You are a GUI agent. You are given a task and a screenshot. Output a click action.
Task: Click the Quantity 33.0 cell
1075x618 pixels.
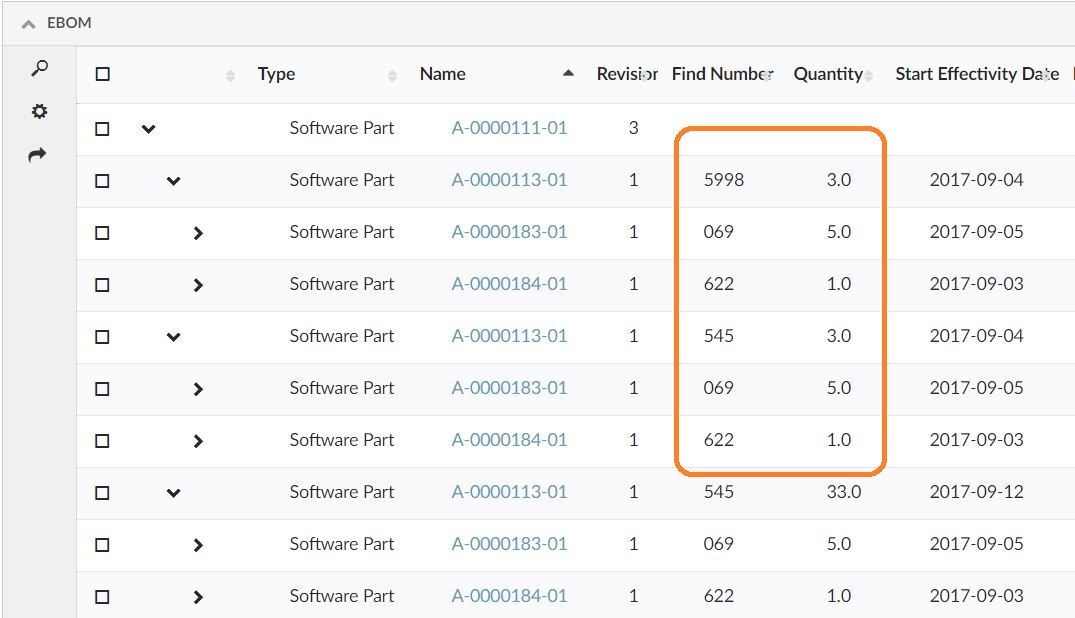843,492
